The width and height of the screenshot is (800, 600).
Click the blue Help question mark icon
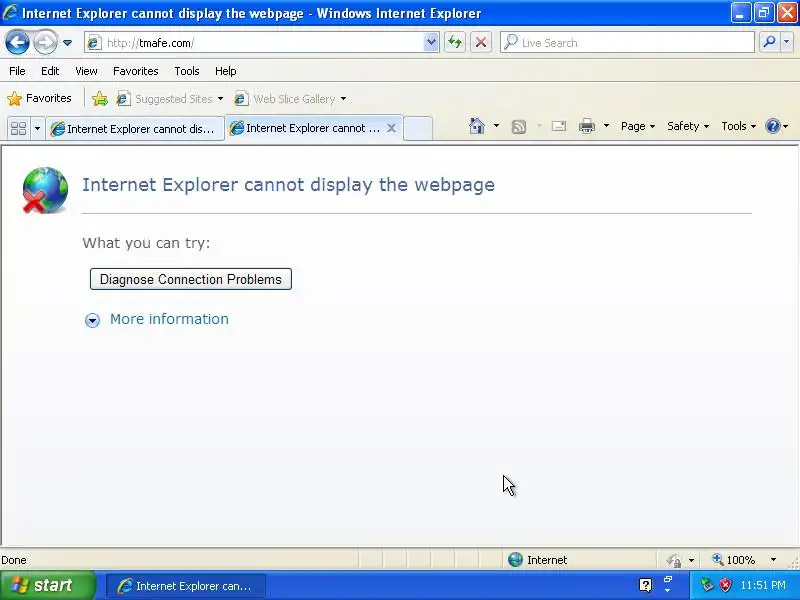pyautogui.click(x=773, y=126)
